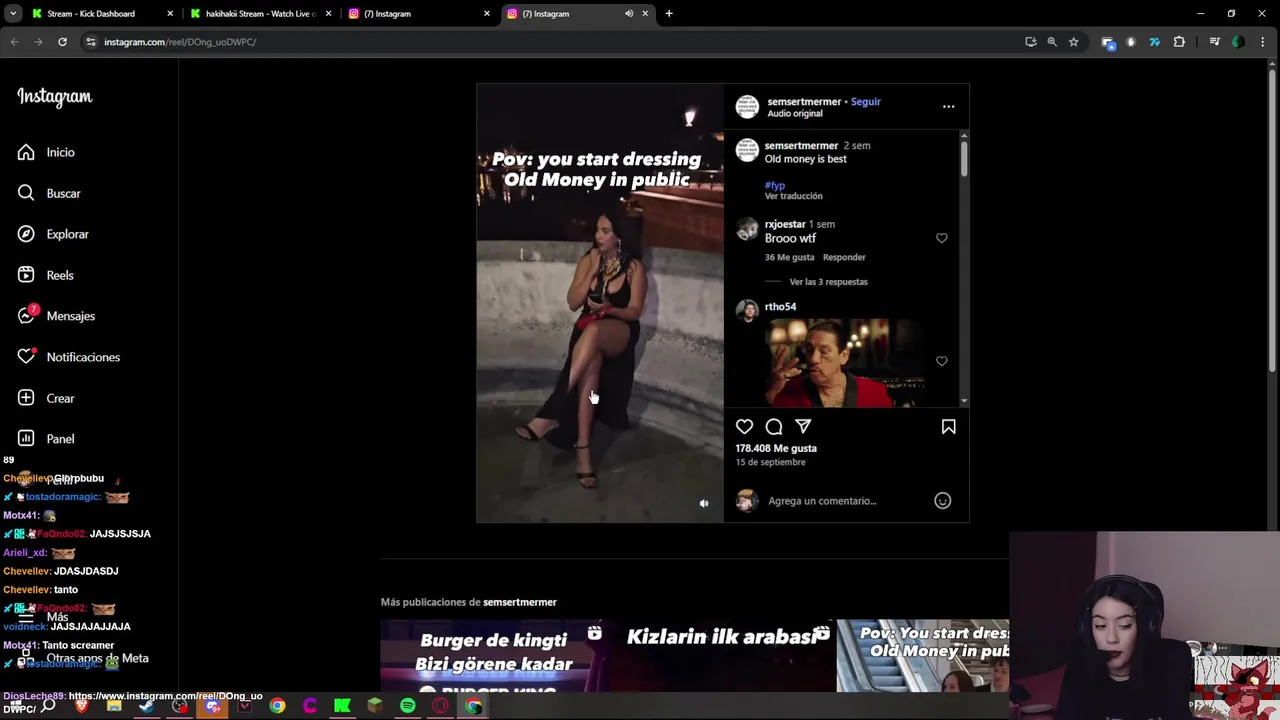Click the Instagram logo
1280x720 pixels.
(x=54, y=97)
